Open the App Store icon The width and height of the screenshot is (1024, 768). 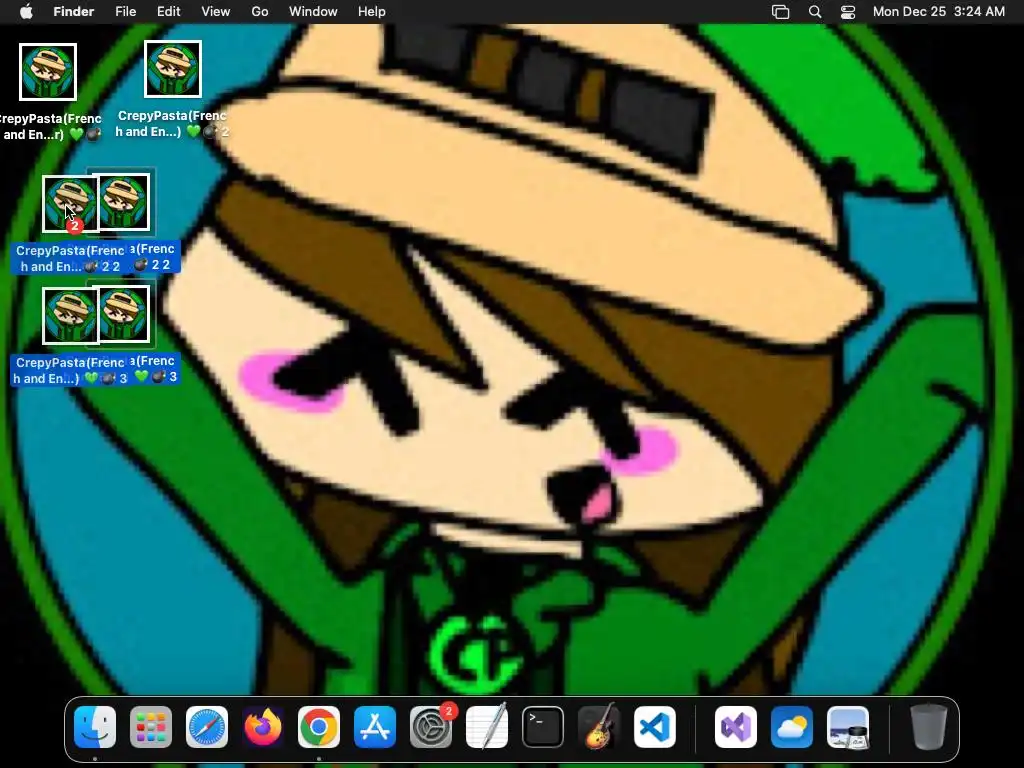tap(375, 727)
